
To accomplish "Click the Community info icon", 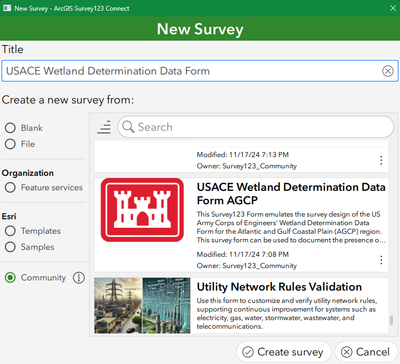I will point(79,278).
